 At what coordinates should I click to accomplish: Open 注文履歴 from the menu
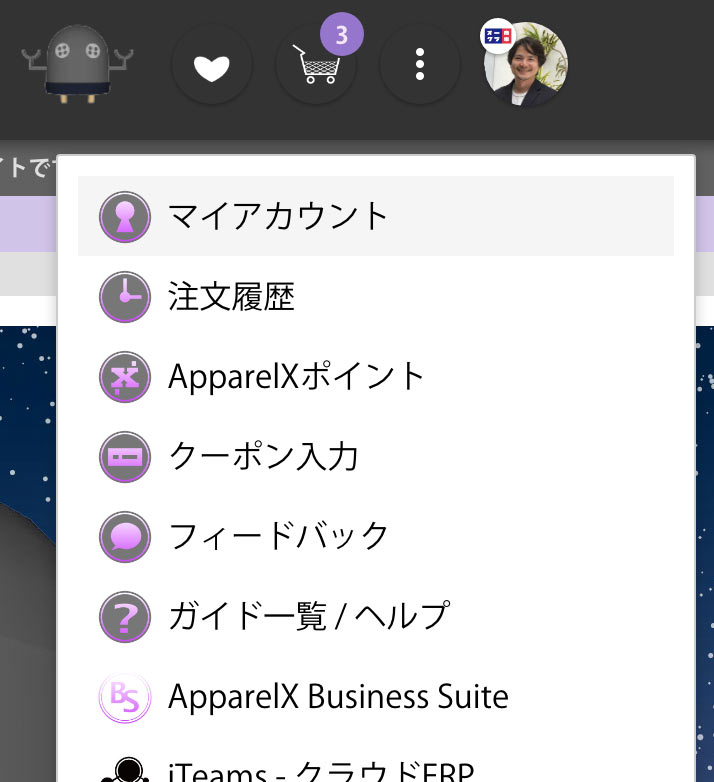point(376,296)
